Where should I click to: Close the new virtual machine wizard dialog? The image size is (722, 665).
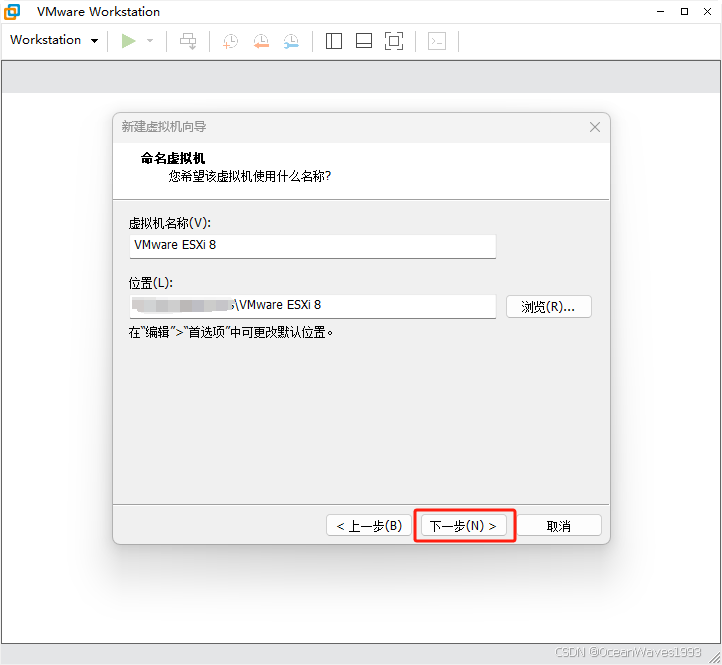click(x=595, y=127)
